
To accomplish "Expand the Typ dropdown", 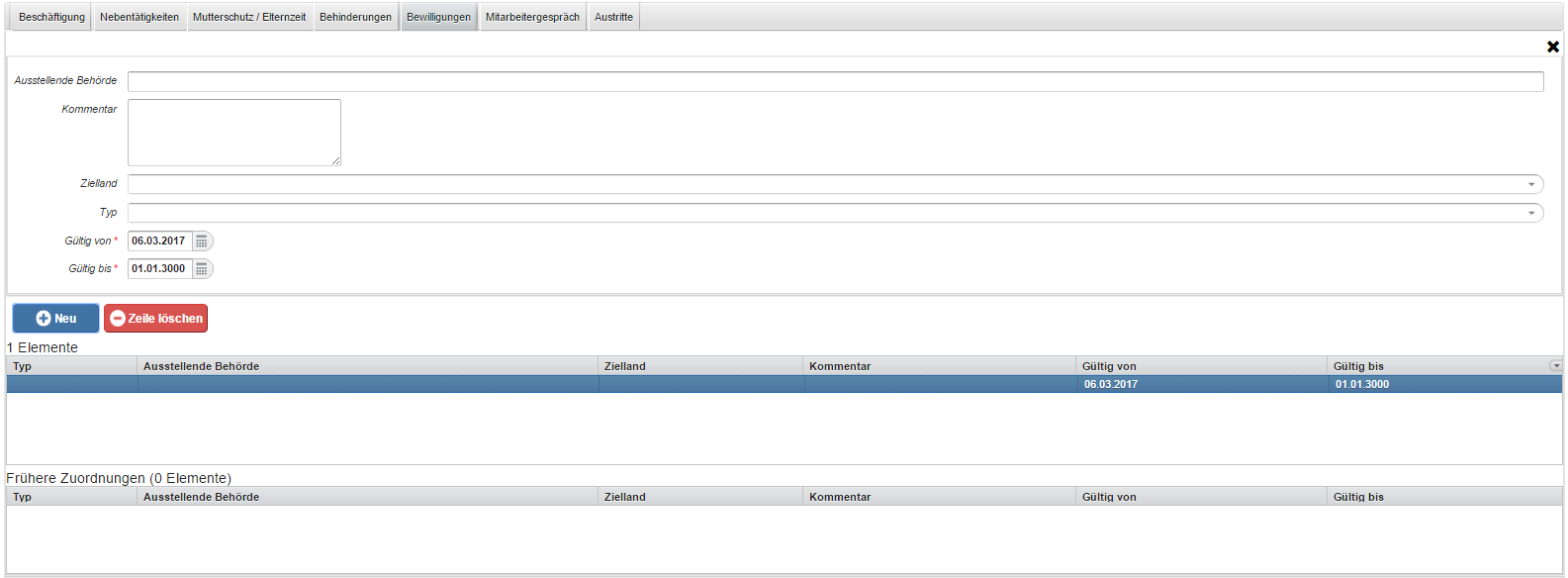I will pos(1530,213).
